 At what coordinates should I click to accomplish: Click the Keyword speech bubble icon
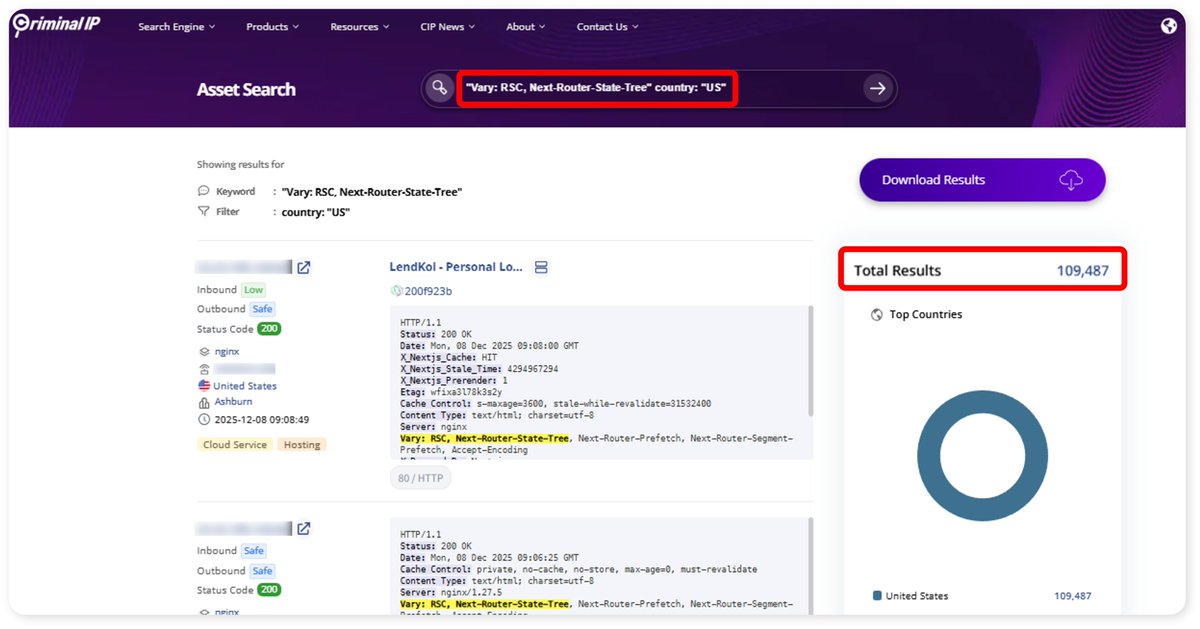pyautogui.click(x=204, y=191)
